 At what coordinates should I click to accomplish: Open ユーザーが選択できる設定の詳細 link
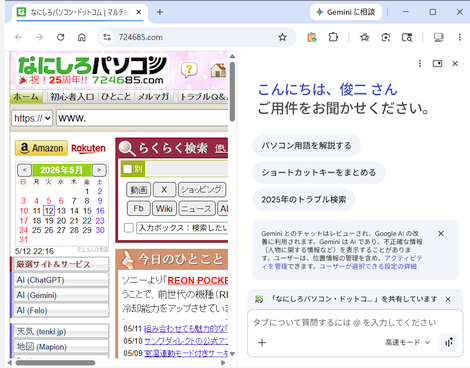click(368, 266)
